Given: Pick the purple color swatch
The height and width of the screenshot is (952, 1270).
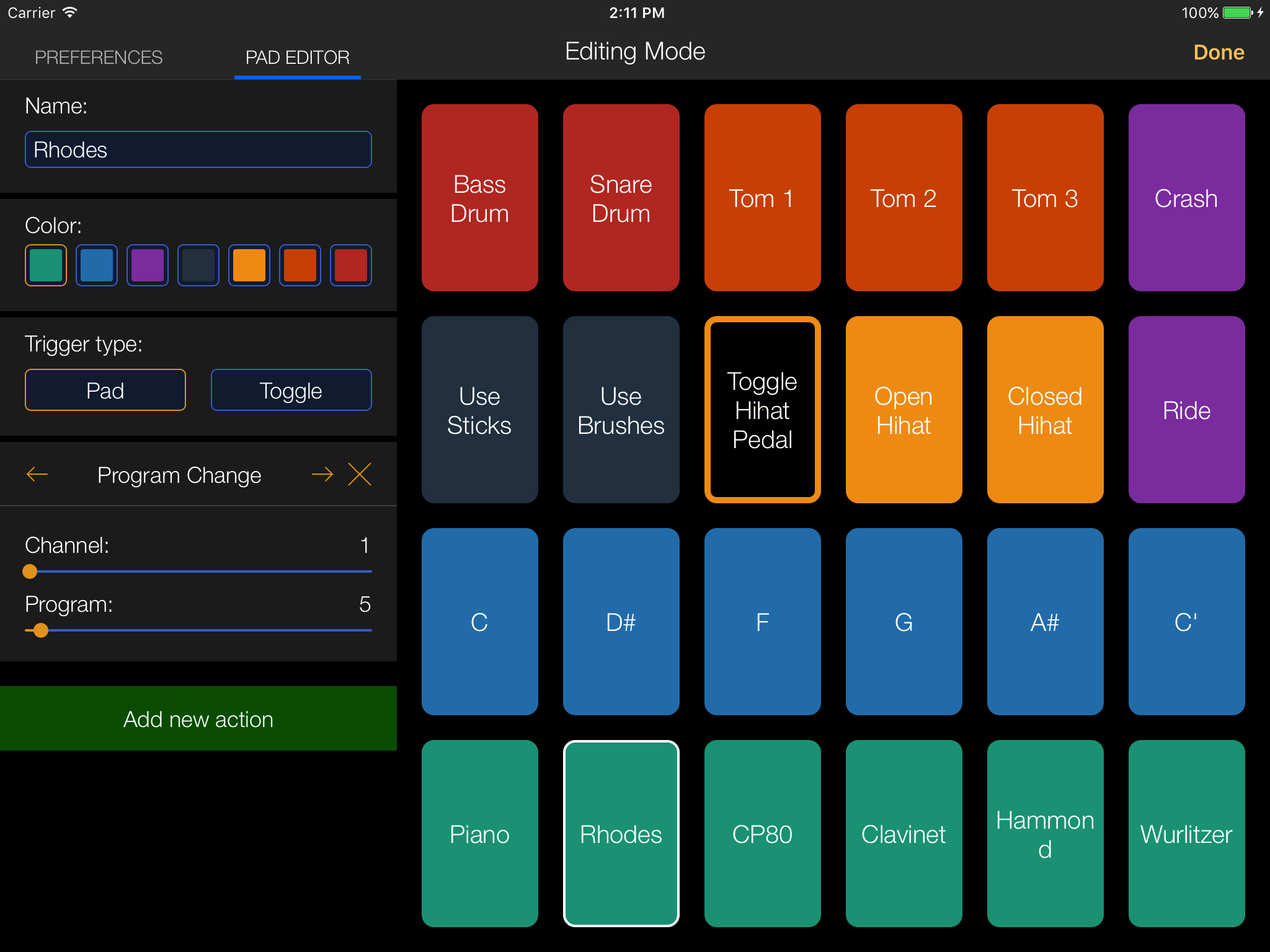Looking at the screenshot, I should 147,265.
